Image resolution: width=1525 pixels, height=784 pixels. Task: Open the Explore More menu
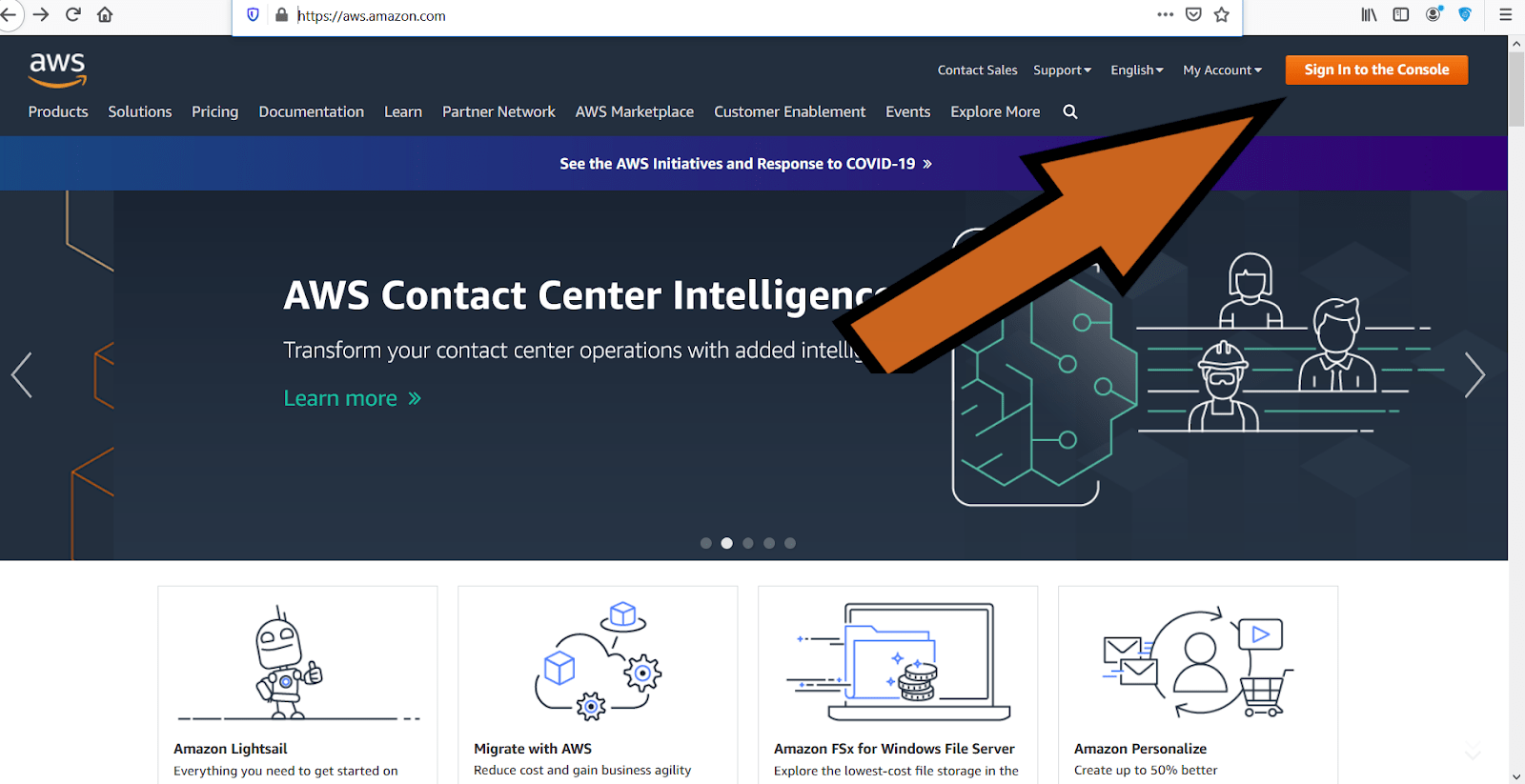coord(995,111)
